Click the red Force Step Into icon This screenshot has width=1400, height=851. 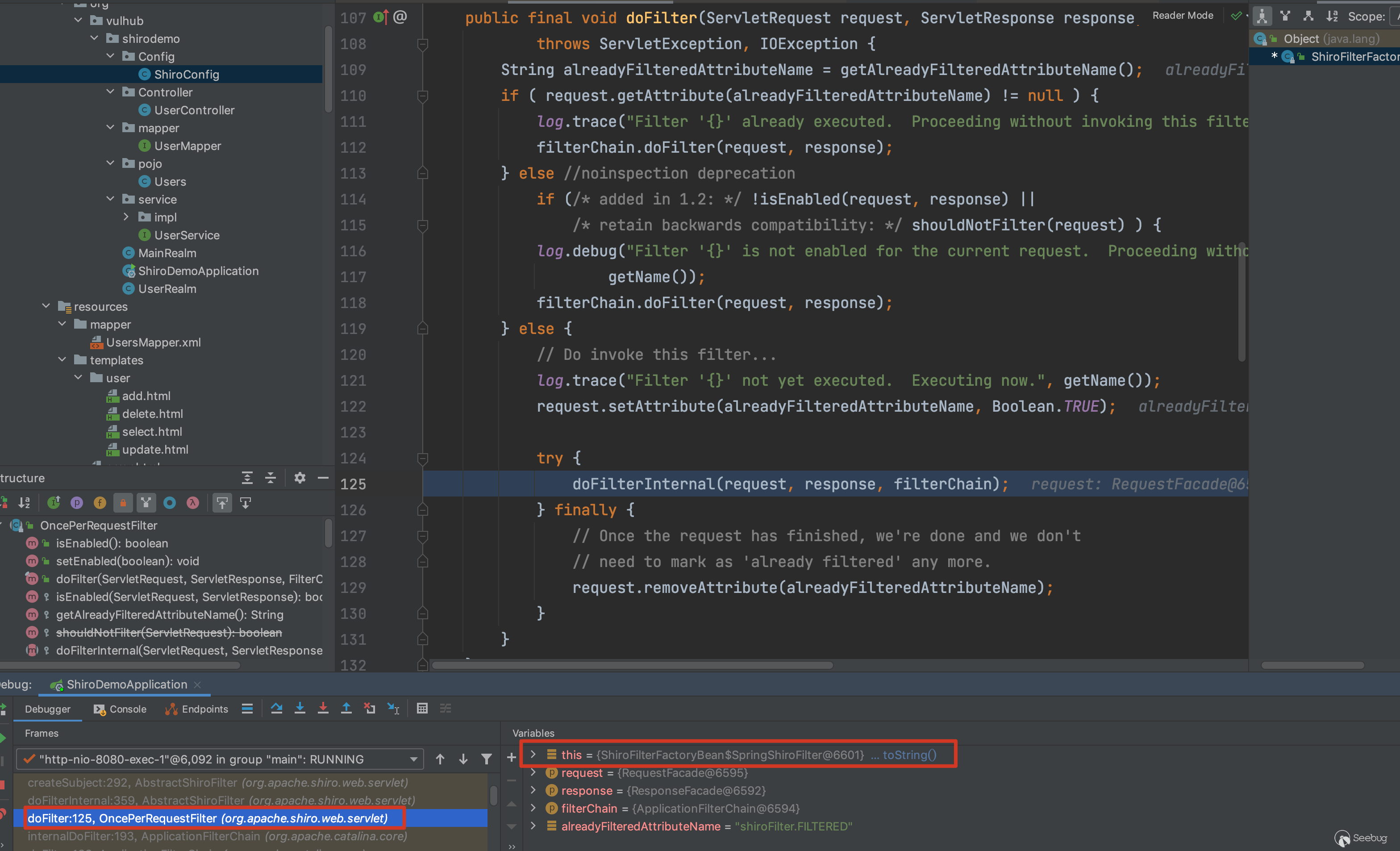pyautogui.click(x=323, y=709)
